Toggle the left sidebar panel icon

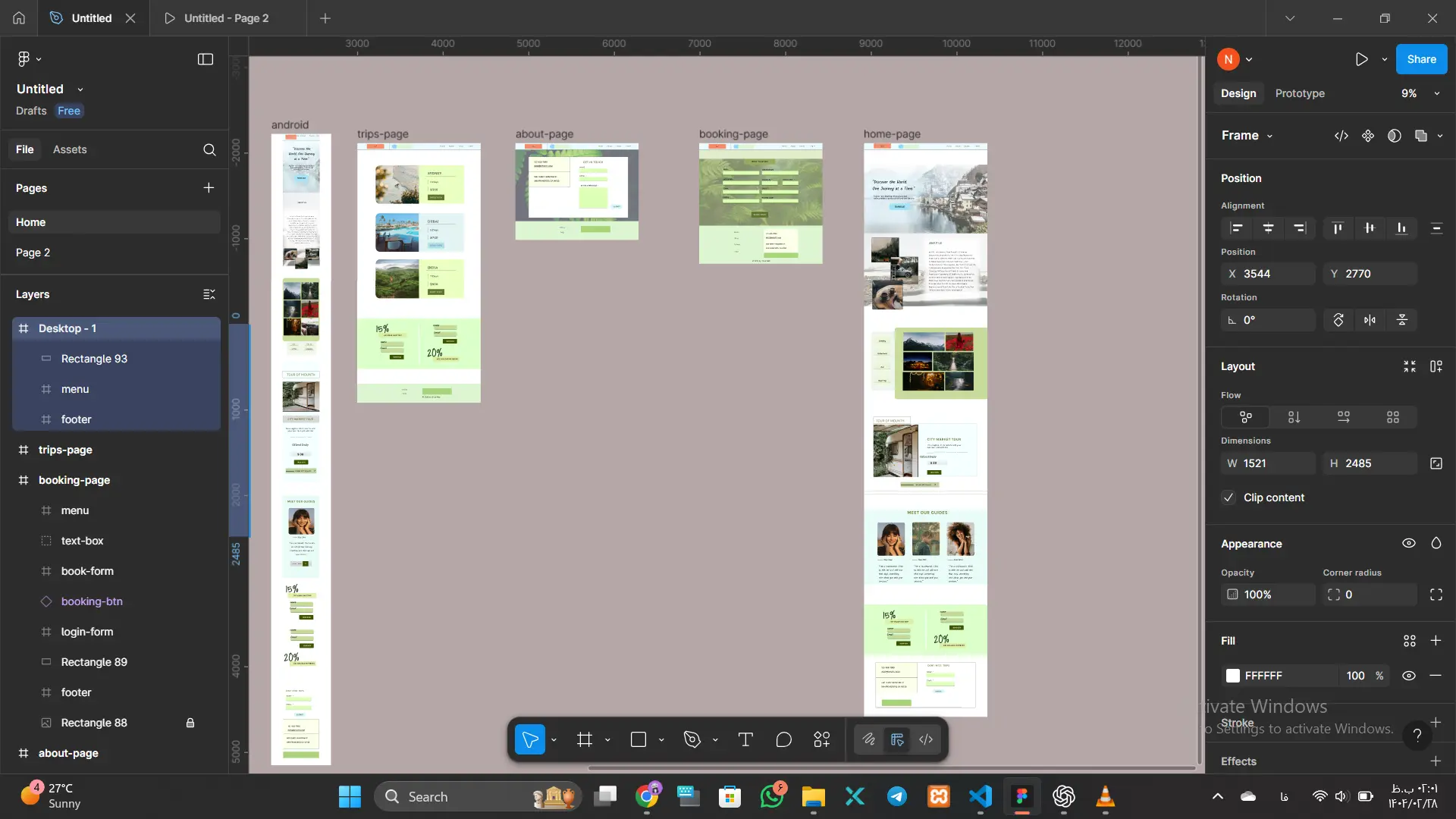tap(206, 59)
